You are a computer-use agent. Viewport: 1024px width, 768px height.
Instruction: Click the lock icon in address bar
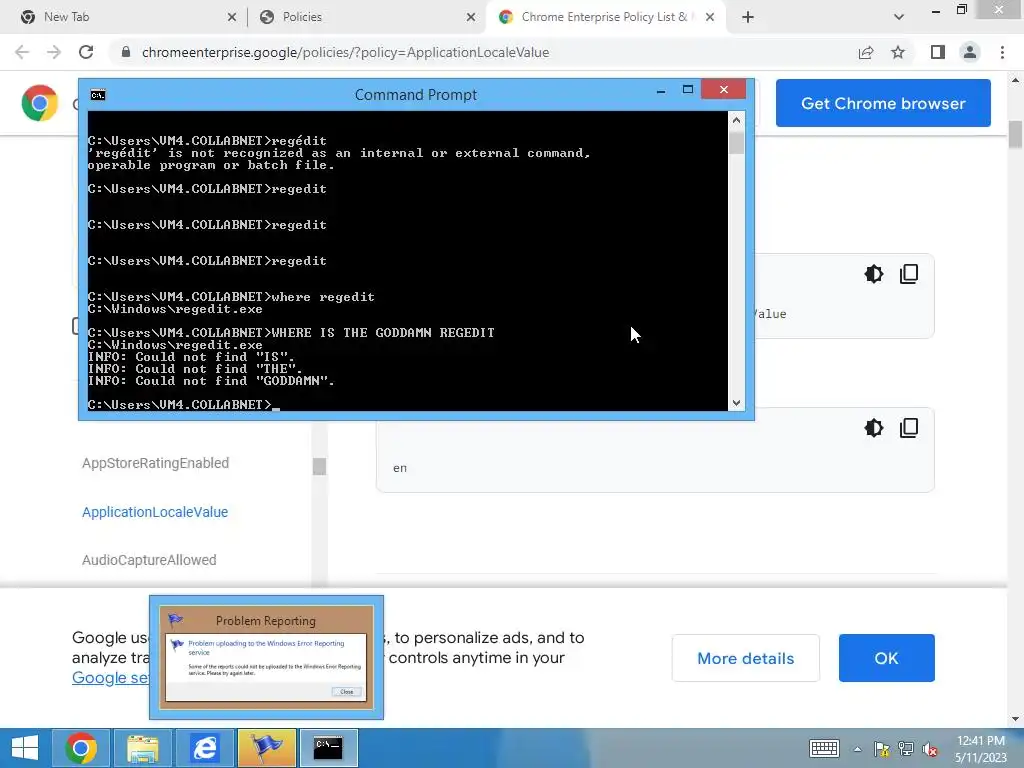point(126,52)
